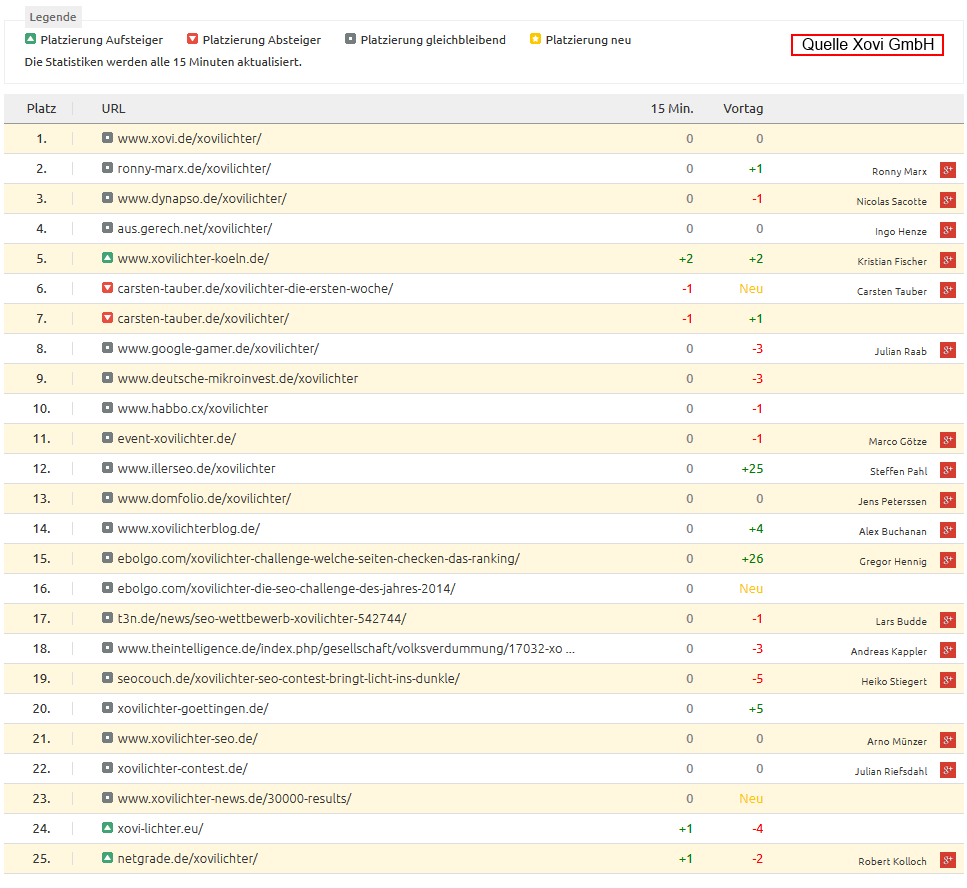Open Google+ profile icon for Nicolas Sacotte
This screenshot has height=888, width=967.
click(947, 200)
